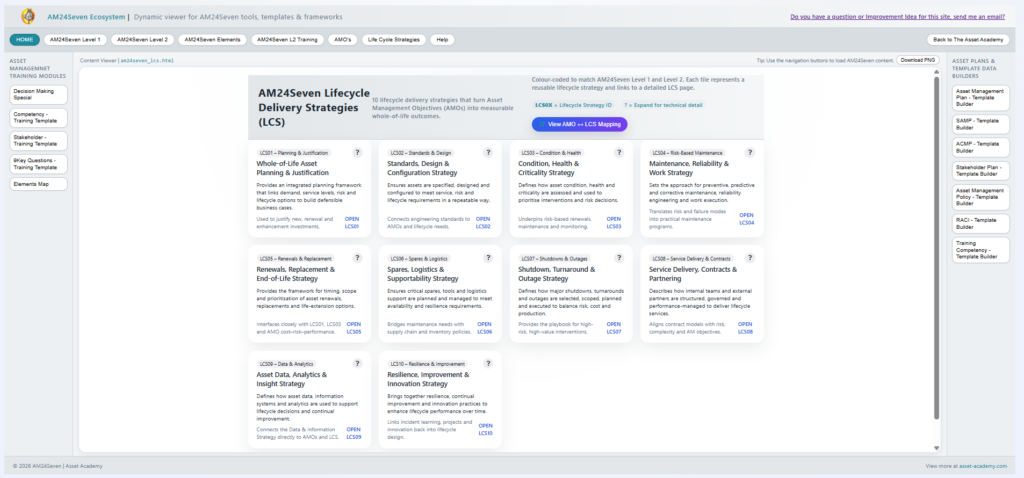Viewport: 1024px width, 478px height.
Task: Go to the HOME tab
Action: tap(25, 40)
